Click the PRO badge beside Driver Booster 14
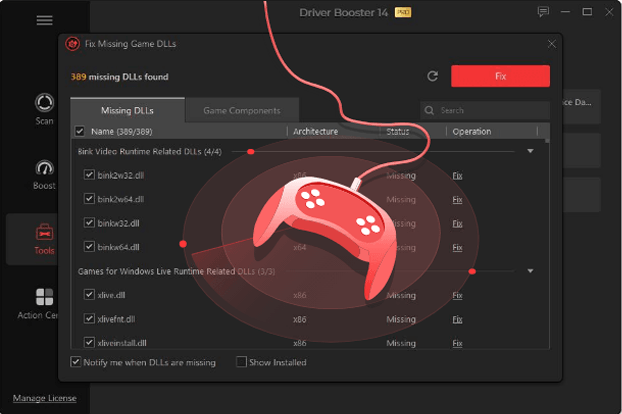 [403, 13]
